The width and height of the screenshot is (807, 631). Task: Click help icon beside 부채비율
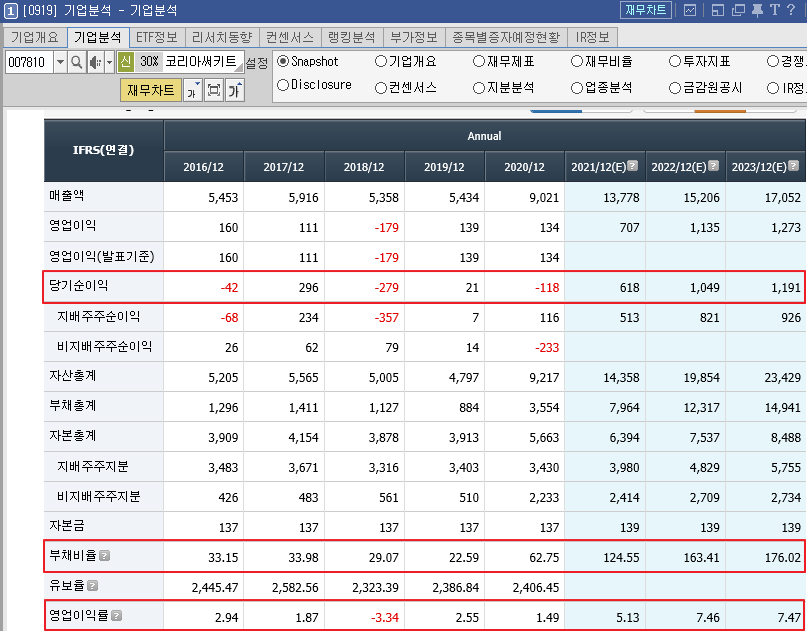pyautogui.click(x=104, y=556)
